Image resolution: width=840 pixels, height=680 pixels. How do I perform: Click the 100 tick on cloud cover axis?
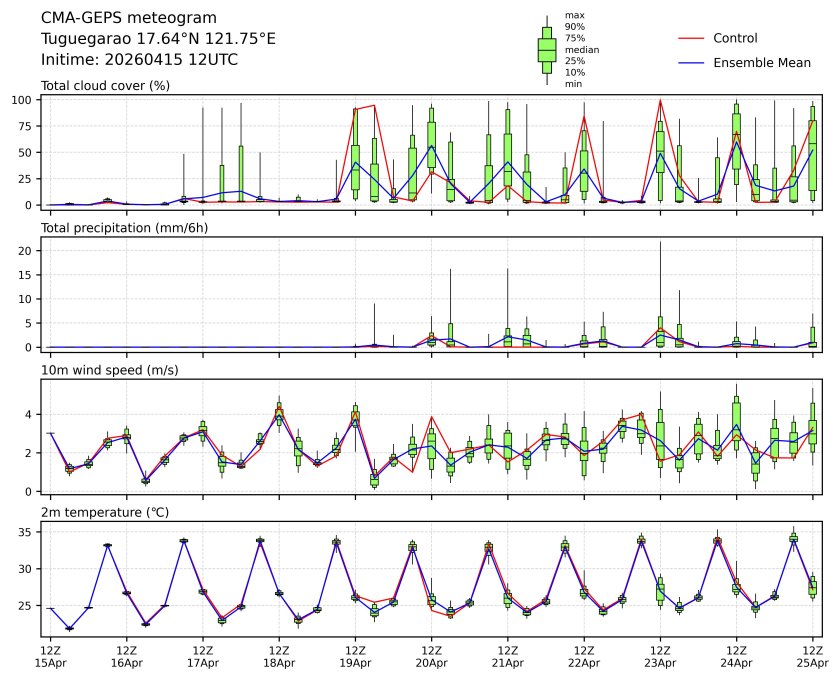coord(23,100)
